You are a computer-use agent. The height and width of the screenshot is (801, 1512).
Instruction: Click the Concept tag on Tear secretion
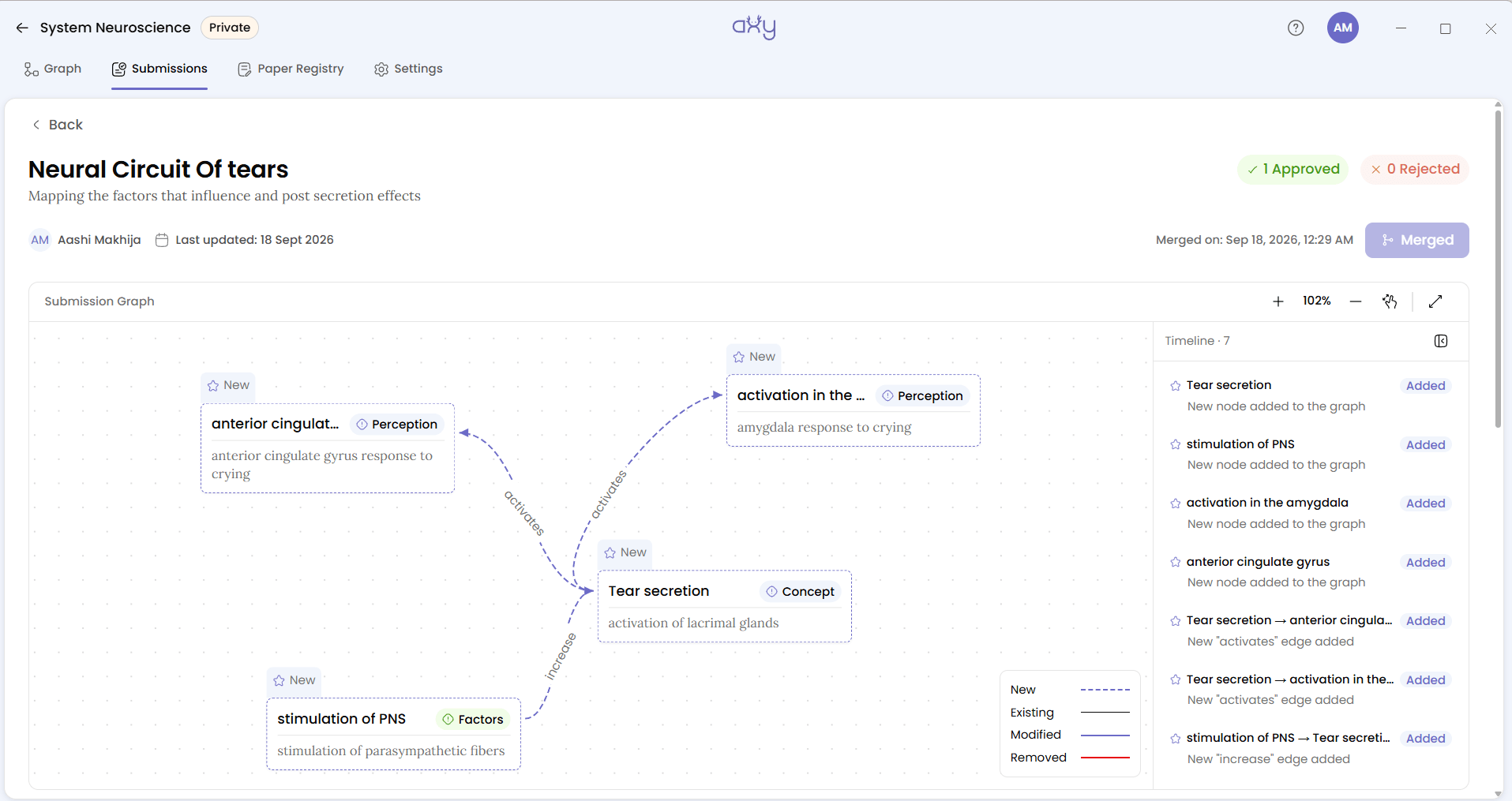coord(801,591)
